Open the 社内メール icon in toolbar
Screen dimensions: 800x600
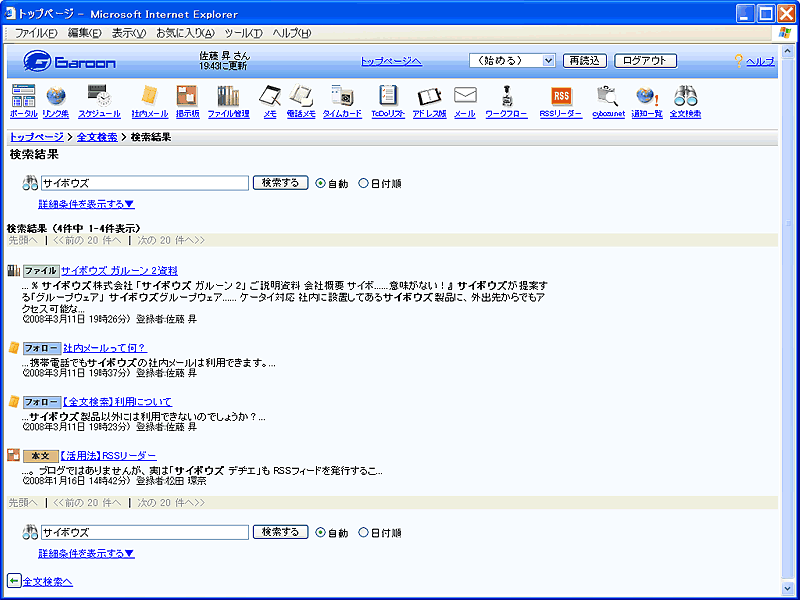(x=149, y=95)
